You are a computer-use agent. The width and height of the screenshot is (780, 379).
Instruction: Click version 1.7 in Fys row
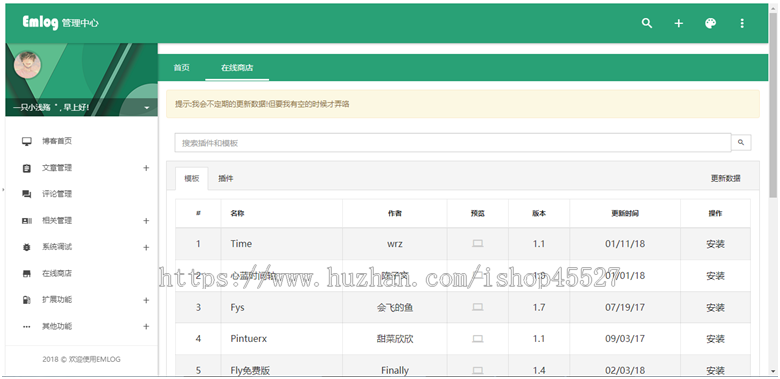[x=539, y=307]
